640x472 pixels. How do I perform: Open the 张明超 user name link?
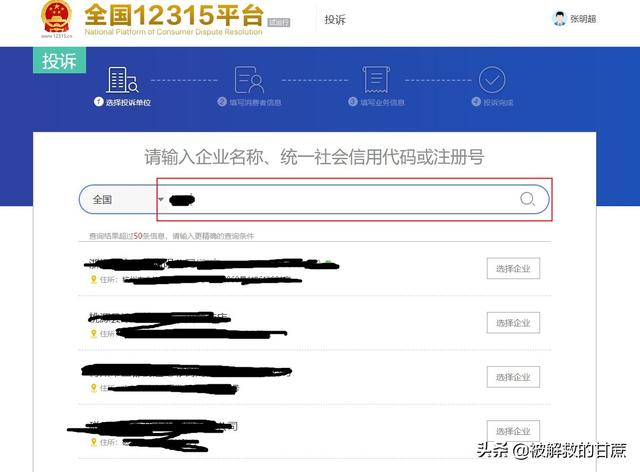(x=583, y=19)
